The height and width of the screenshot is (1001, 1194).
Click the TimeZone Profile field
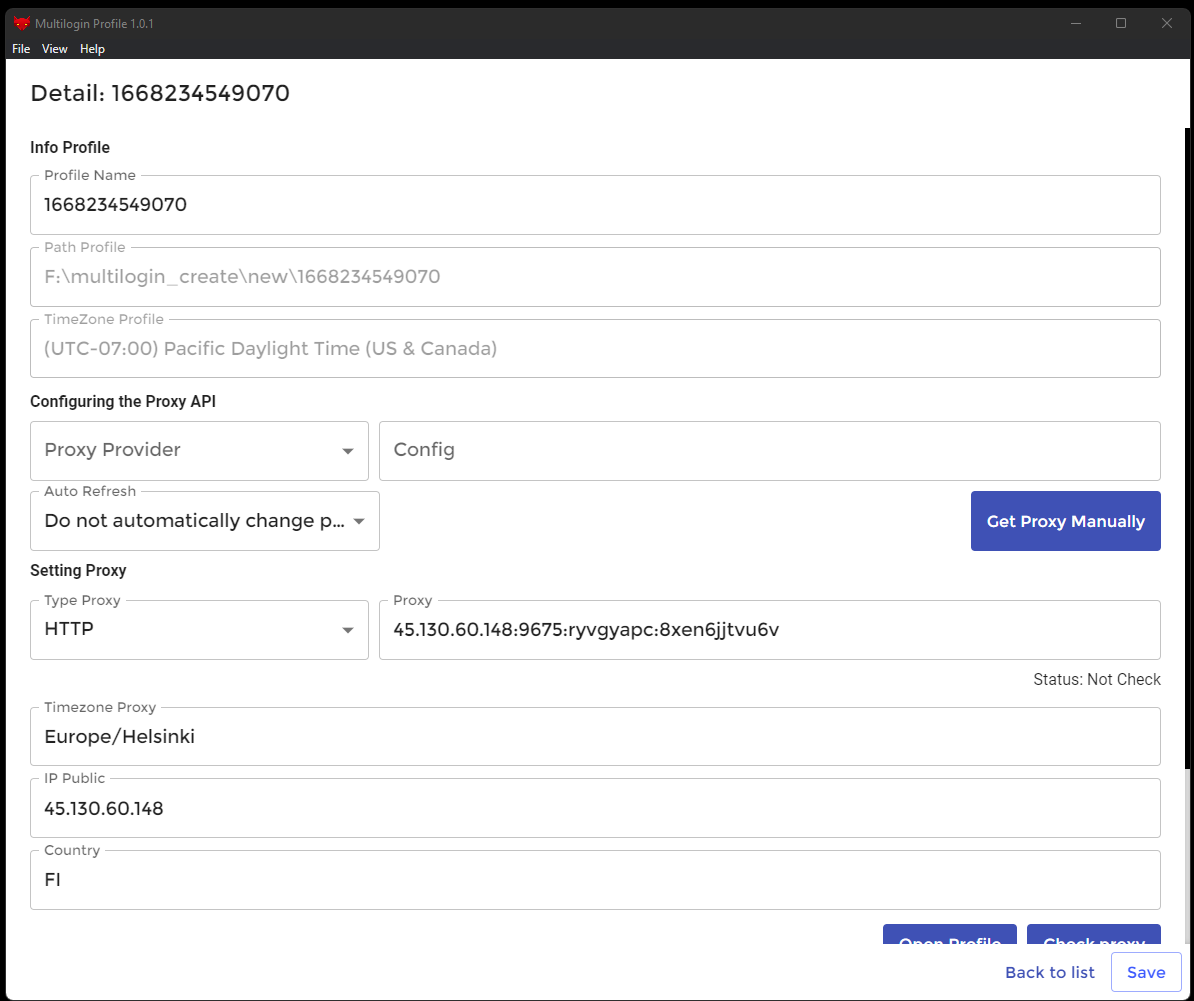595,349
